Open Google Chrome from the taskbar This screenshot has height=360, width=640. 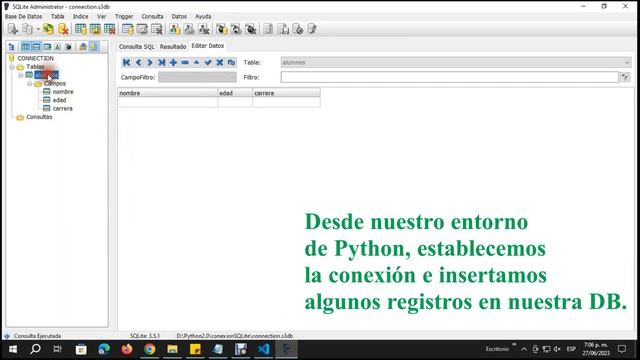click(150, 349)
